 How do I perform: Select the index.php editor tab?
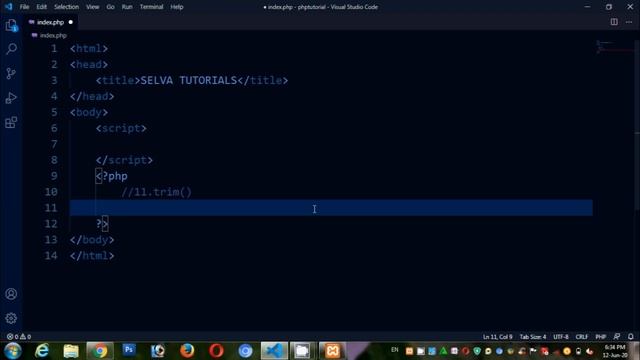coord(51,22)
